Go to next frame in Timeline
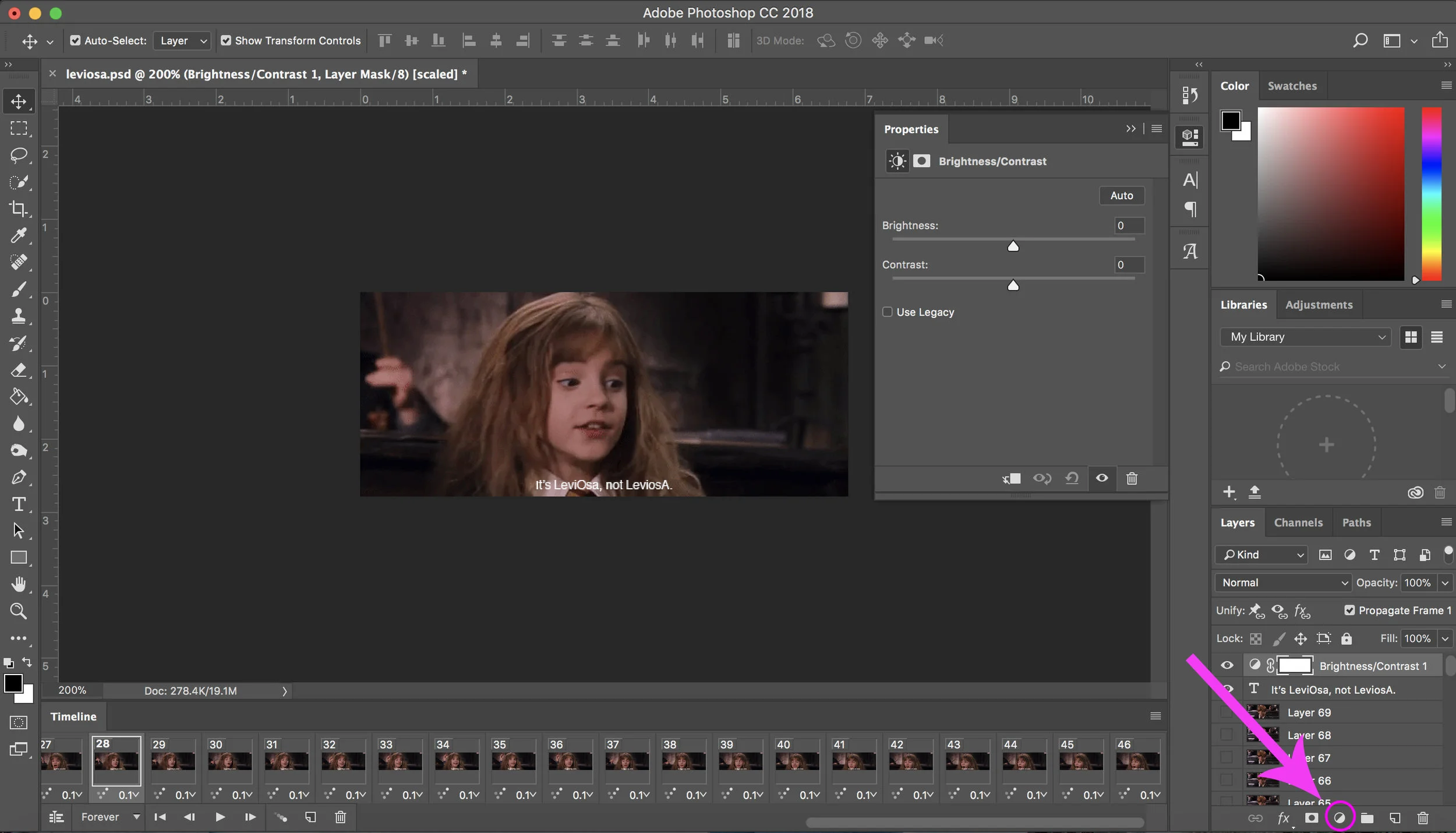Screen dimensions: 1456x833 (250, 817)
